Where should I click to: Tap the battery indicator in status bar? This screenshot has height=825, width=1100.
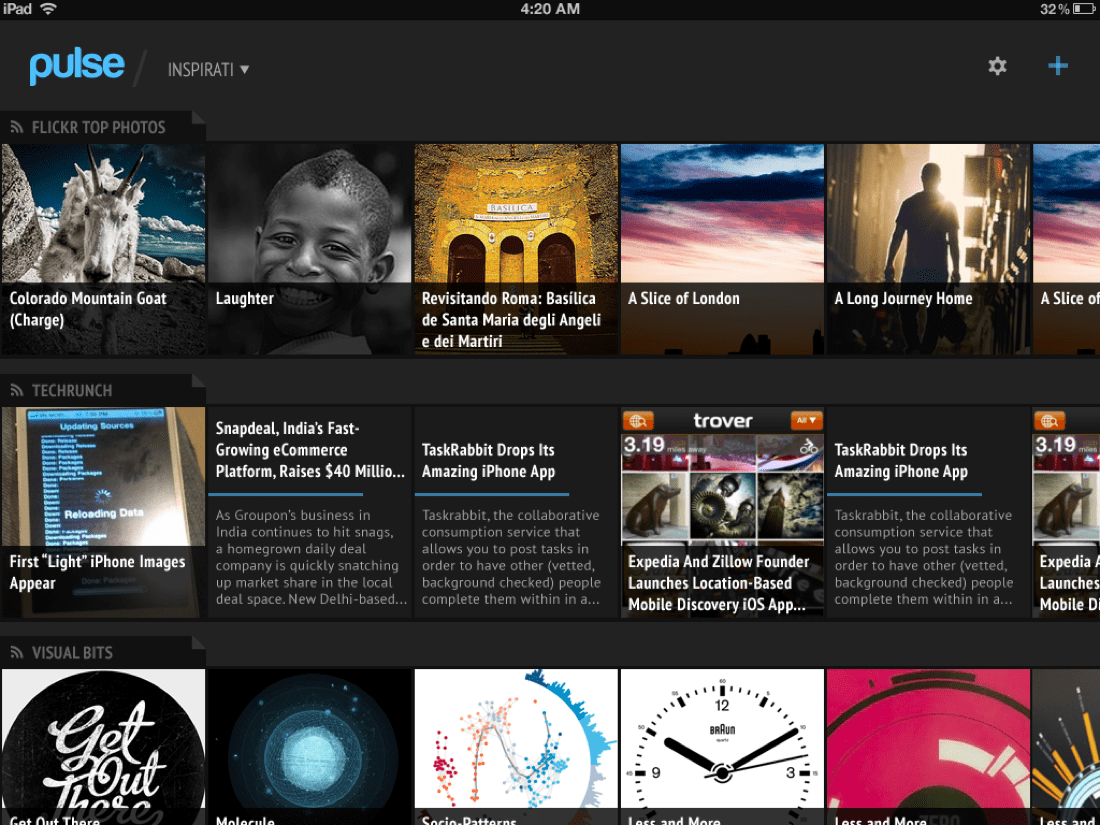1084,9
